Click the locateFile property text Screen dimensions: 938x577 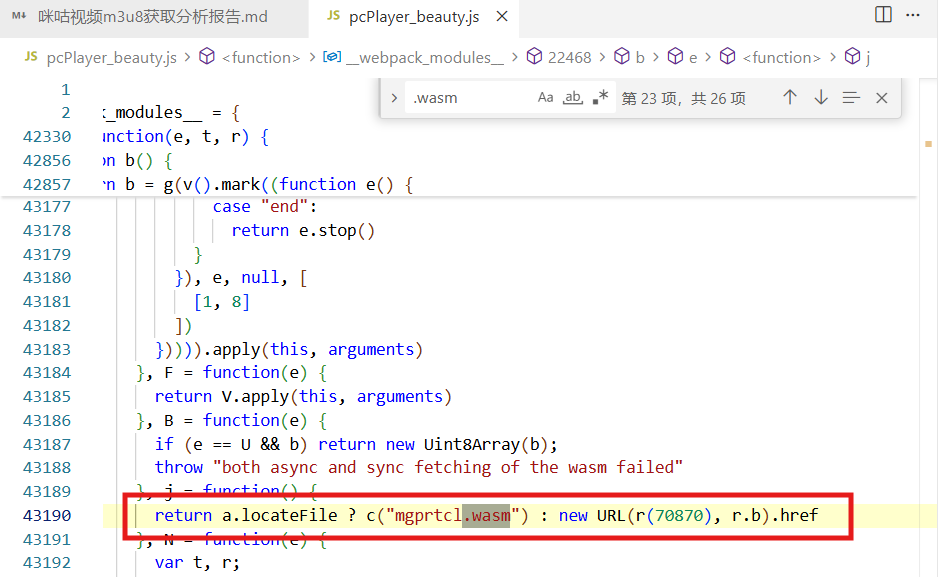pyautogui.click(x=290, y=515)
